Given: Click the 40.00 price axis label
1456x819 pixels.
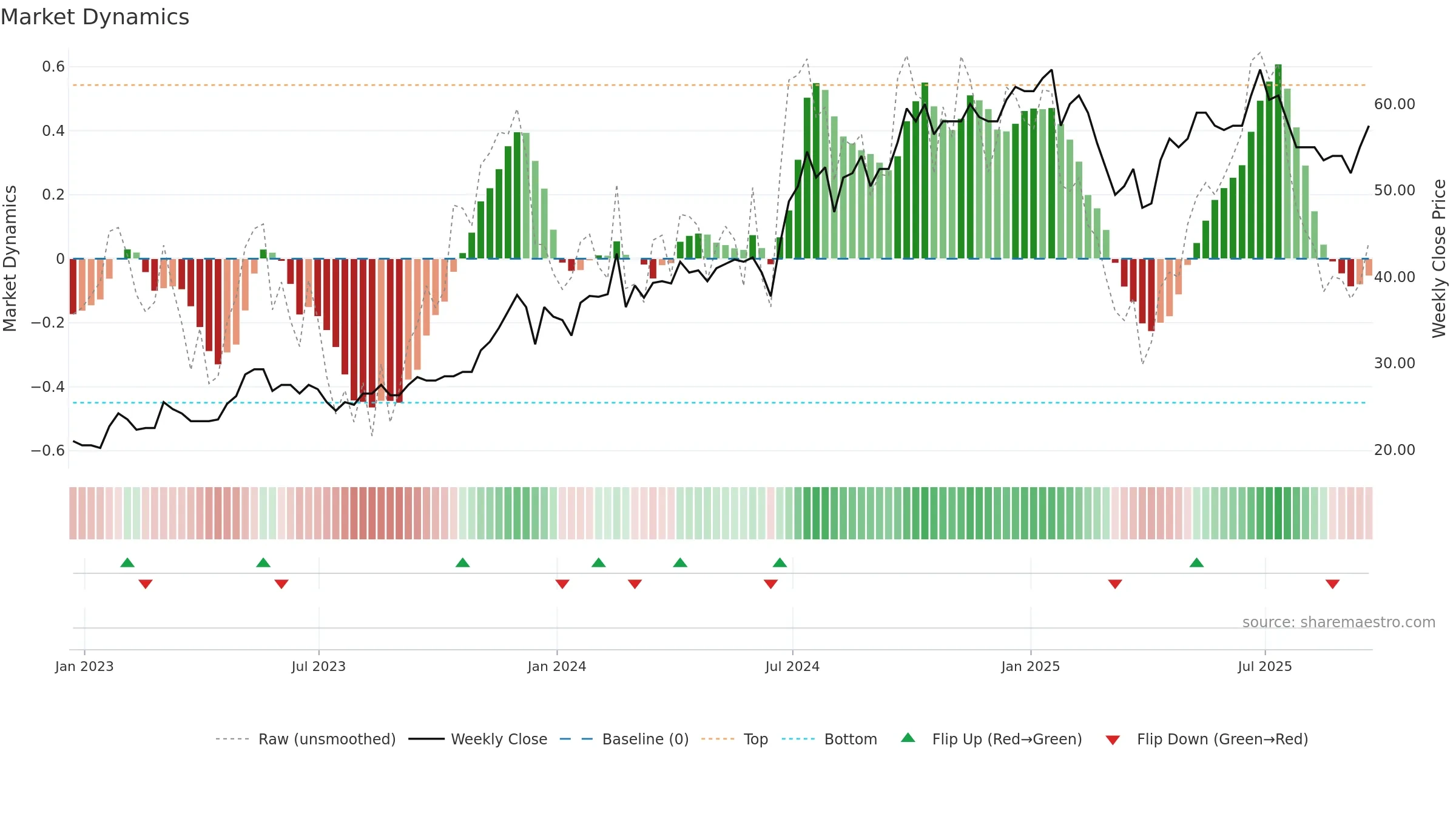Looking at the screenshot, I should pos(1395,277).
